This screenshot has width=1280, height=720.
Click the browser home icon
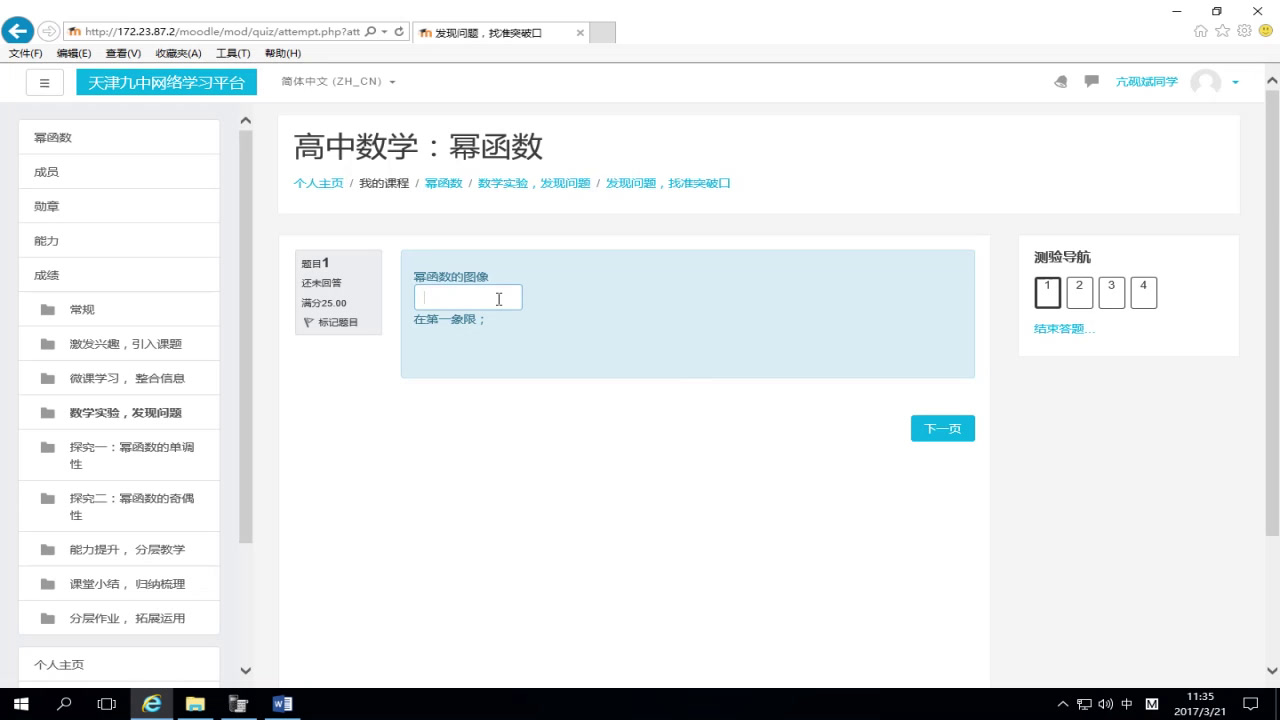point(1200,31)
